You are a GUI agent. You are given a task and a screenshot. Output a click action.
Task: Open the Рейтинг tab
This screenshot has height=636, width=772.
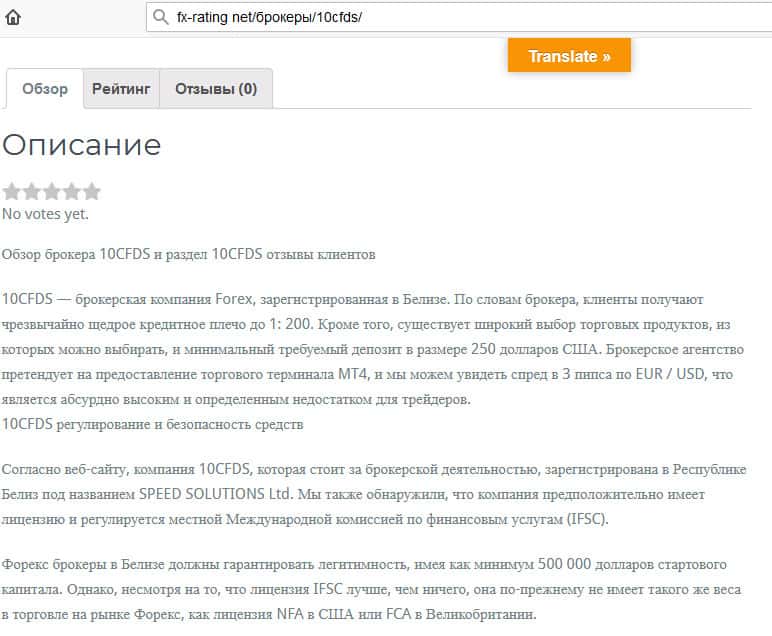[x=121, y=89]
